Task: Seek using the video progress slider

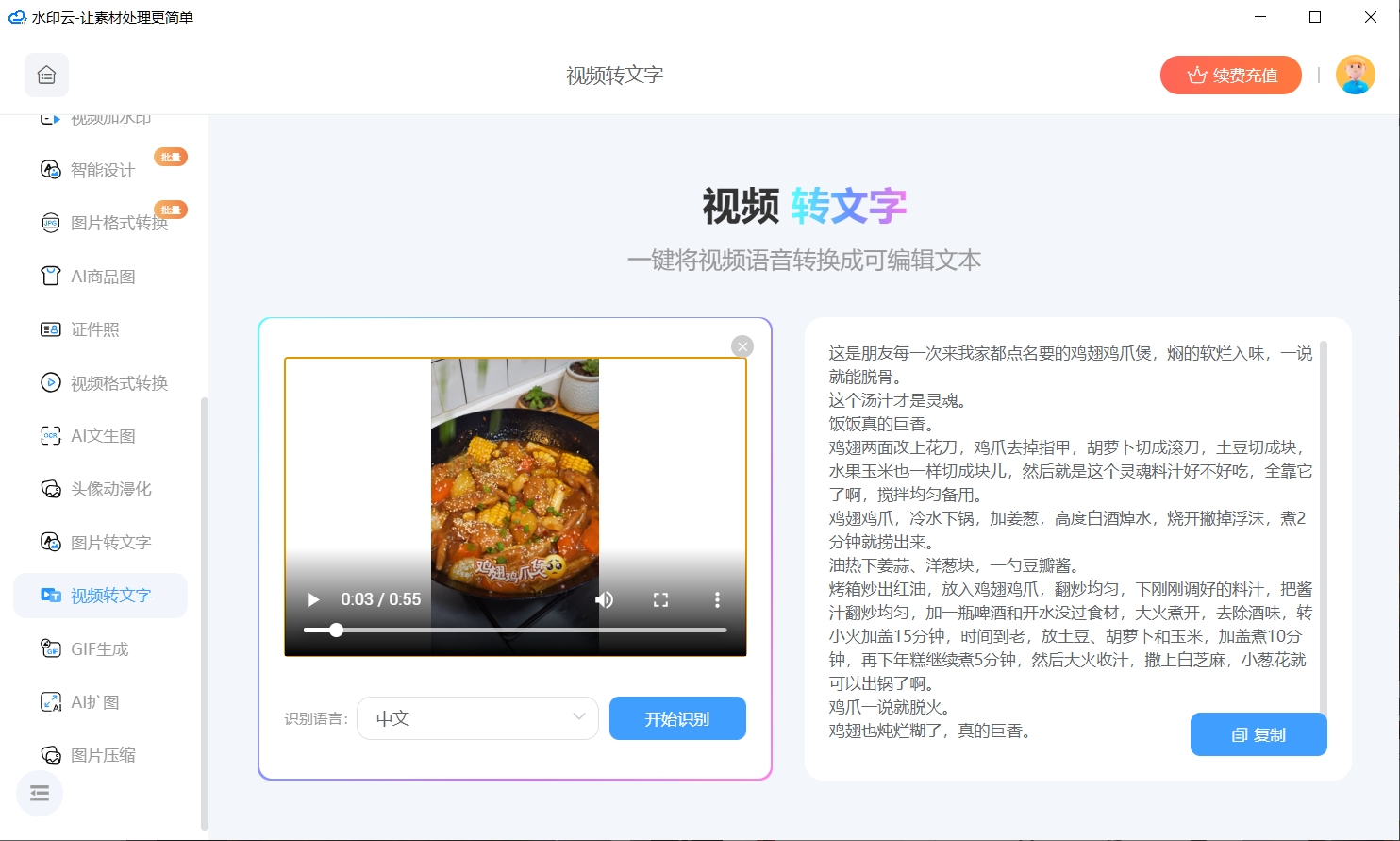Action: pos(336,630)
